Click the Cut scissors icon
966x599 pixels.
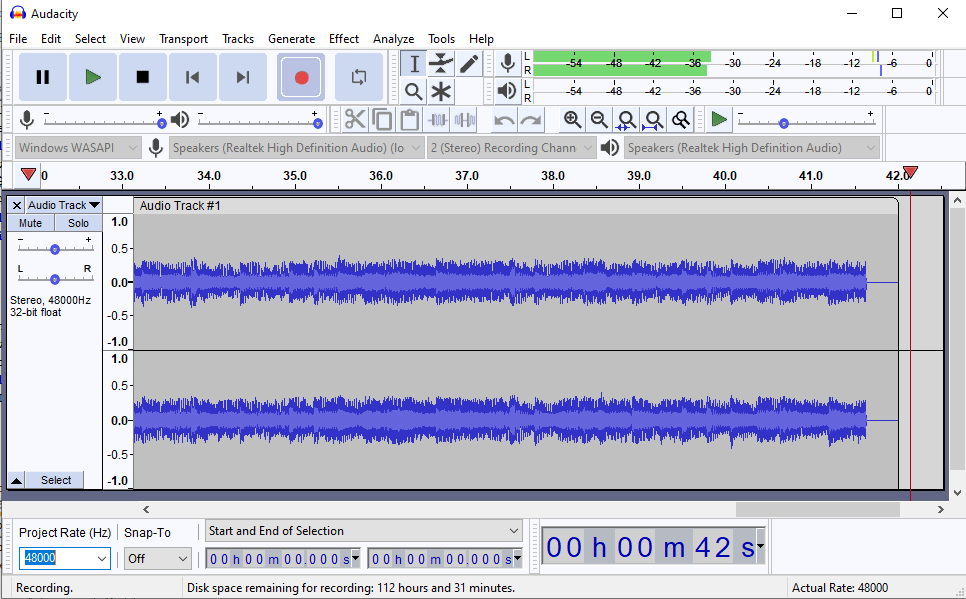[355, 120]
